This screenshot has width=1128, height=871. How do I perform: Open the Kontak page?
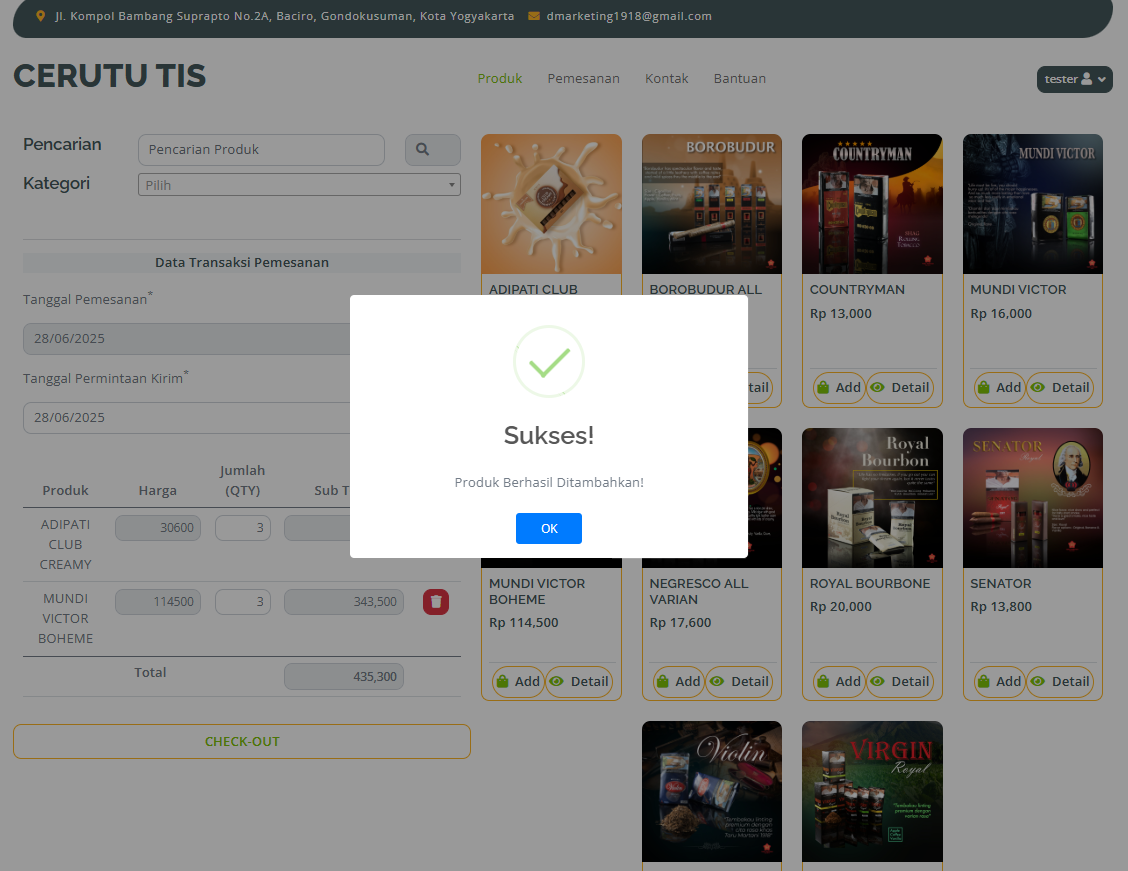pyautogui.click(x=666, y=79)
